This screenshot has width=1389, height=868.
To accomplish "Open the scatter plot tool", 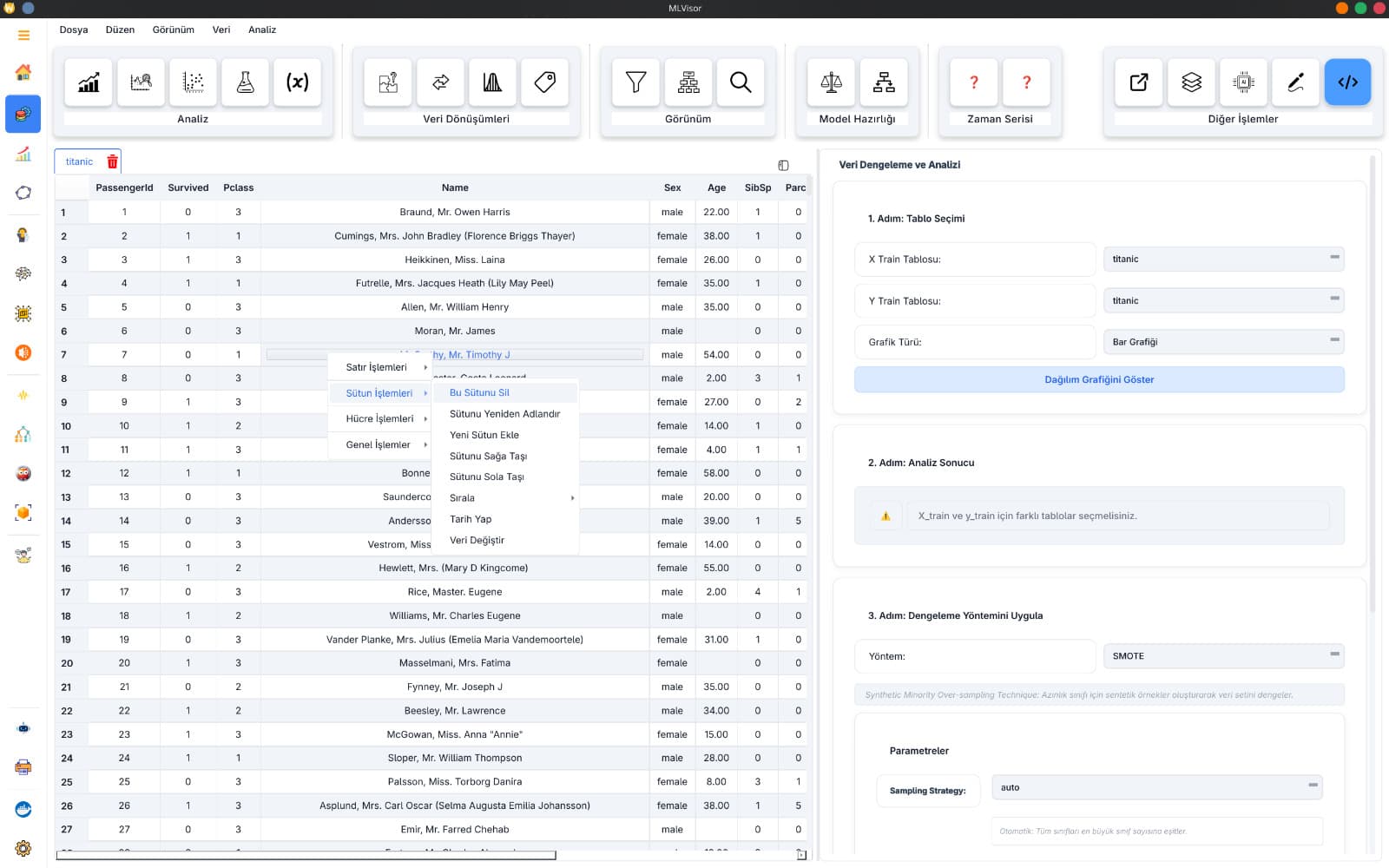I will pyautogui.click(x=193, y=82).
